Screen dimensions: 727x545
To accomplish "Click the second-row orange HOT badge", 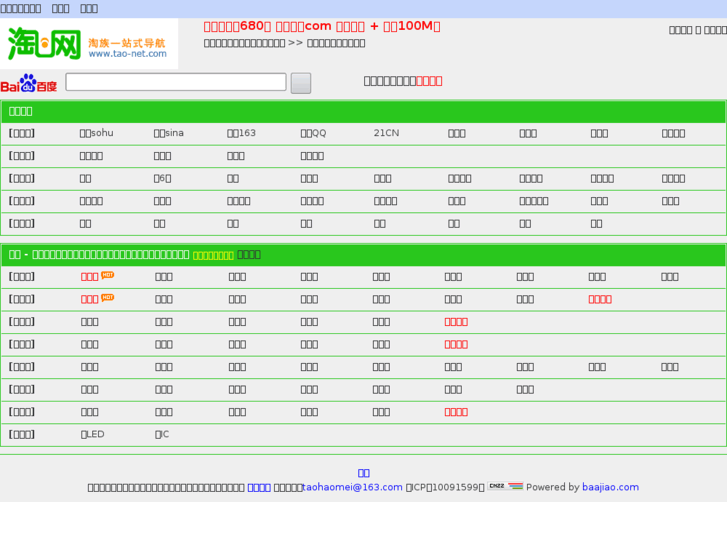I will coord(107,297).
